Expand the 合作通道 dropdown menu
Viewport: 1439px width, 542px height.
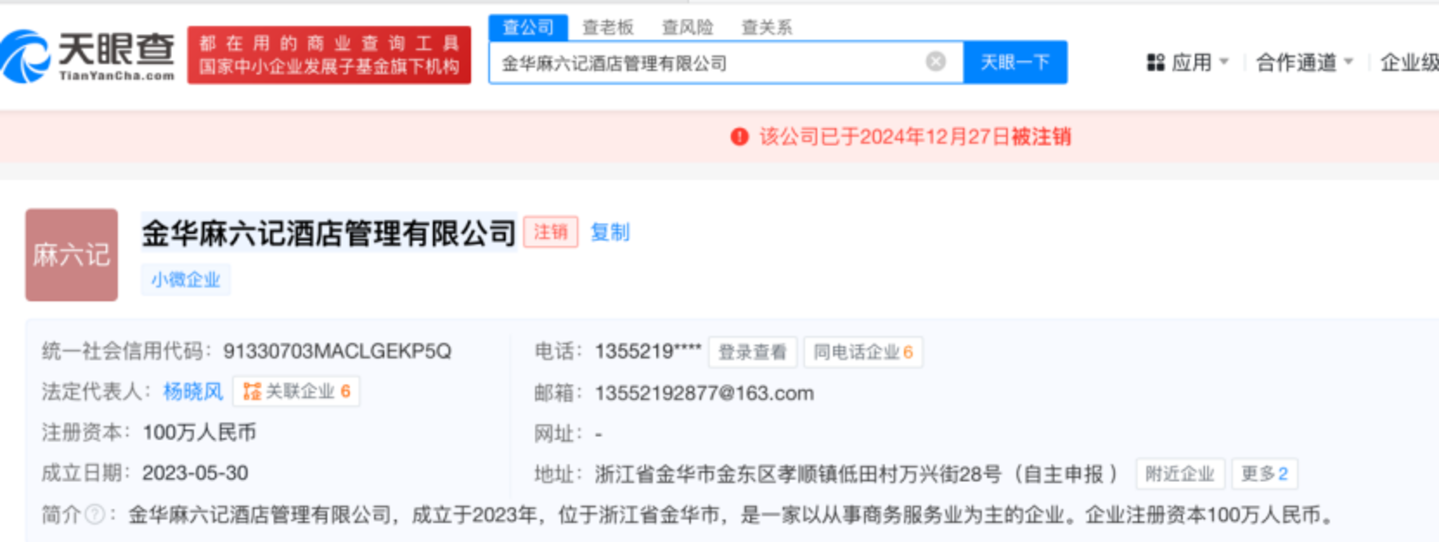(1304, 63)
